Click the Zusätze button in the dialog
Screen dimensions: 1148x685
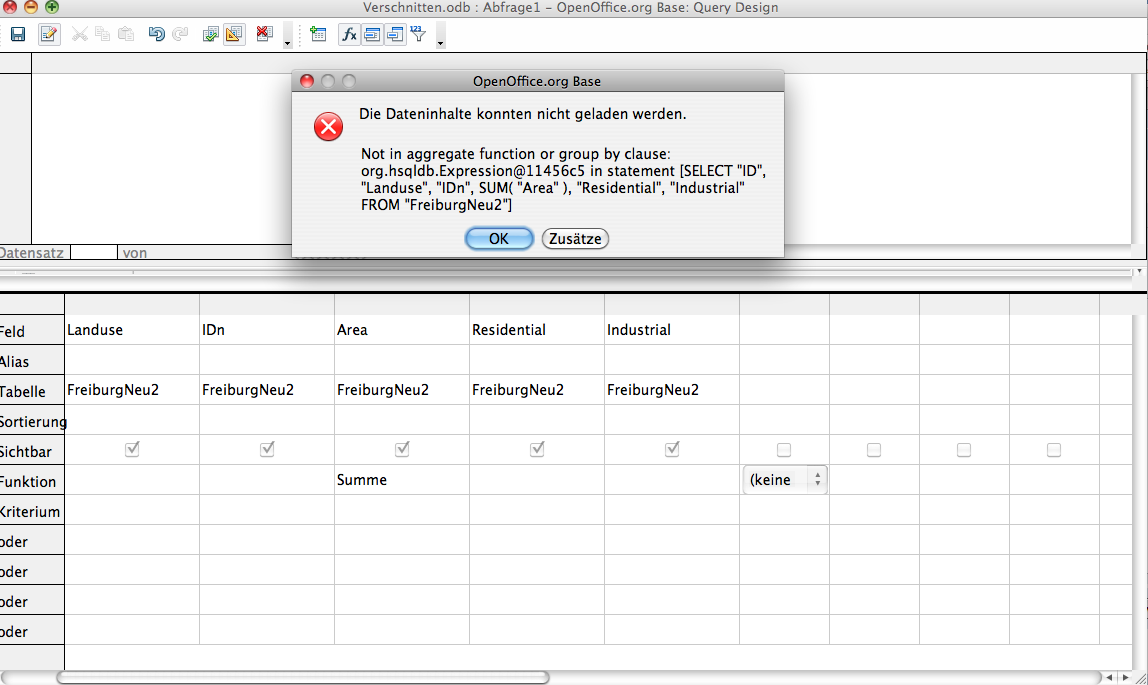pos(575,238)
